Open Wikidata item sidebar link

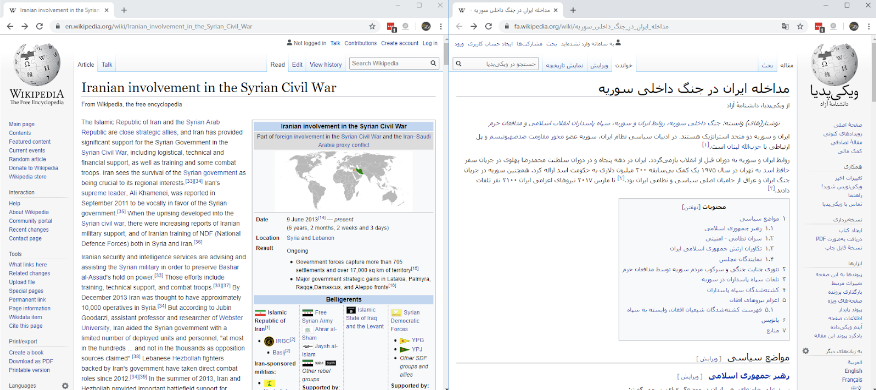click(26, 317)
